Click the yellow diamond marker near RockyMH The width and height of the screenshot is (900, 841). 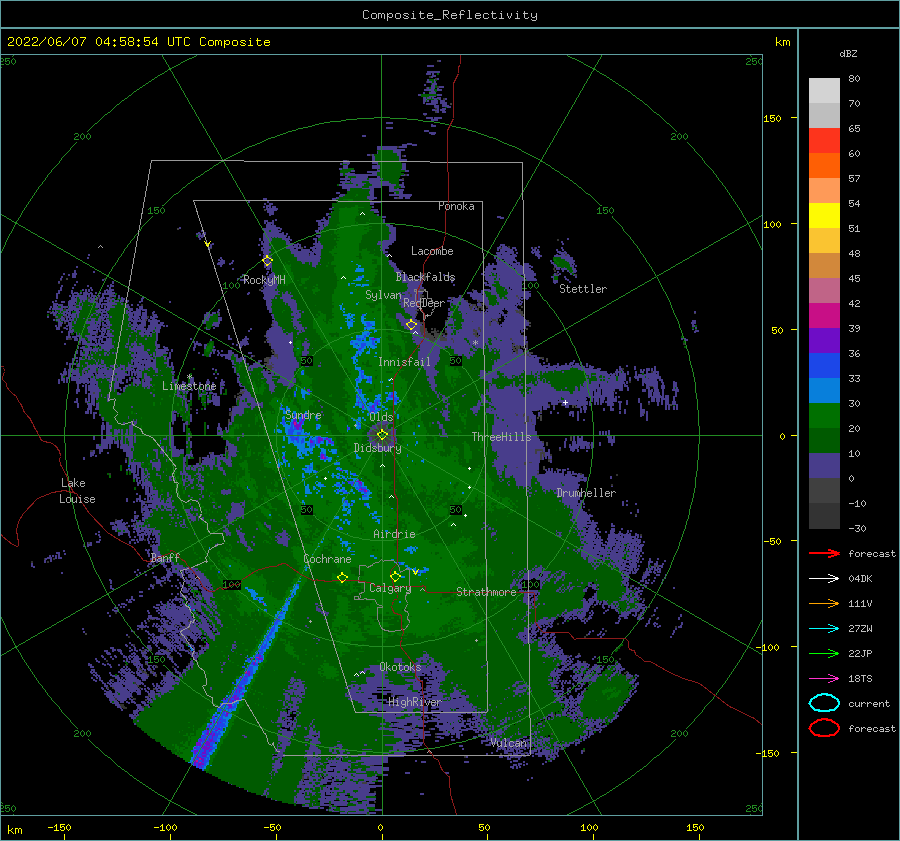pyautogui.click(x=267, y=261)
